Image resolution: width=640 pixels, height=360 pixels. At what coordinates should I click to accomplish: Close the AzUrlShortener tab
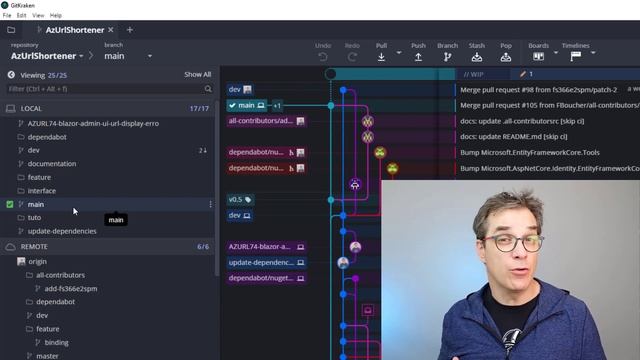coord(111,30)
